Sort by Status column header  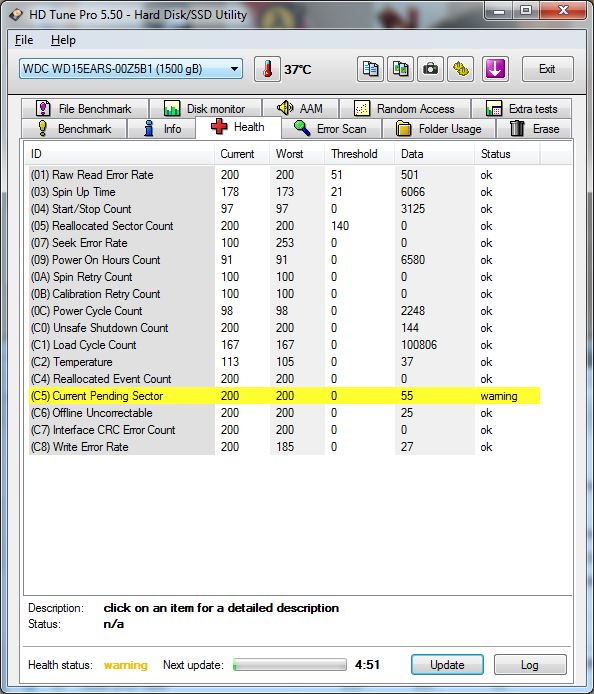tap(507, 154)
